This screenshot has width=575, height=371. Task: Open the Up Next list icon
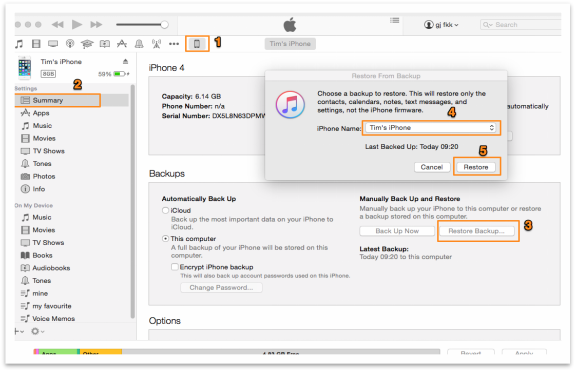(395, 20)
